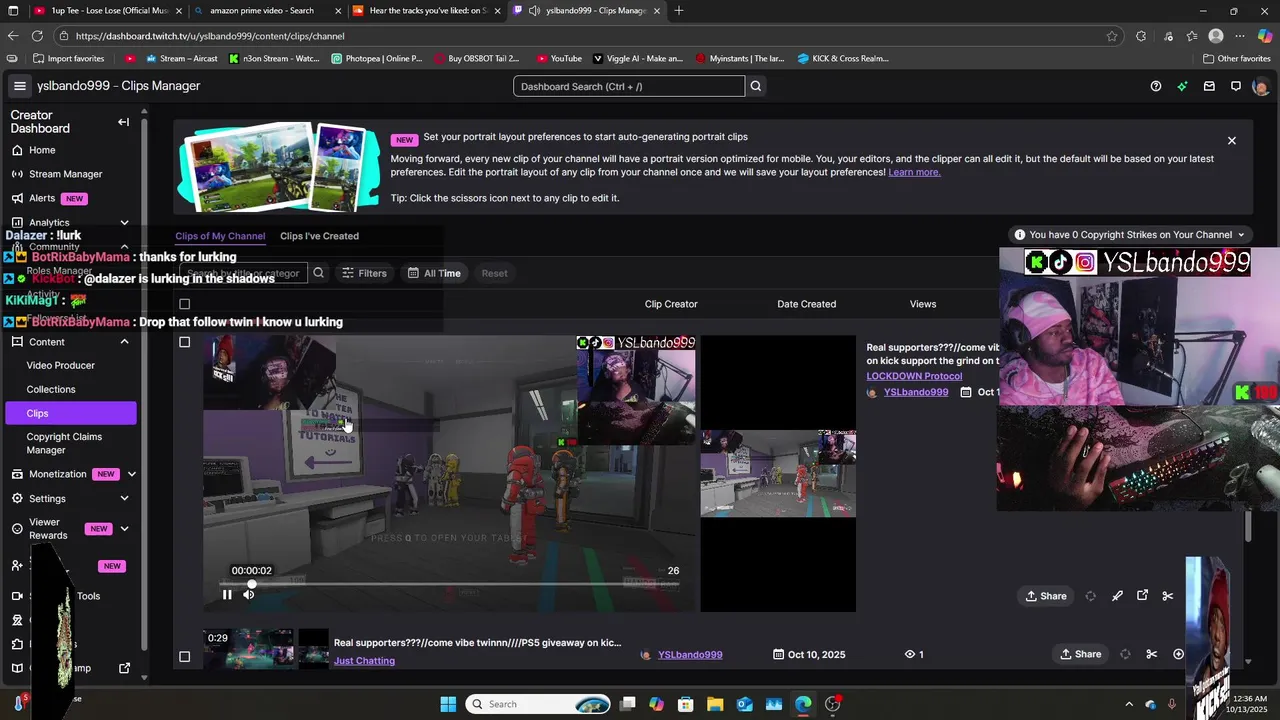Click Edge icon in the taskbar
1280x720 pixels.
803,704
